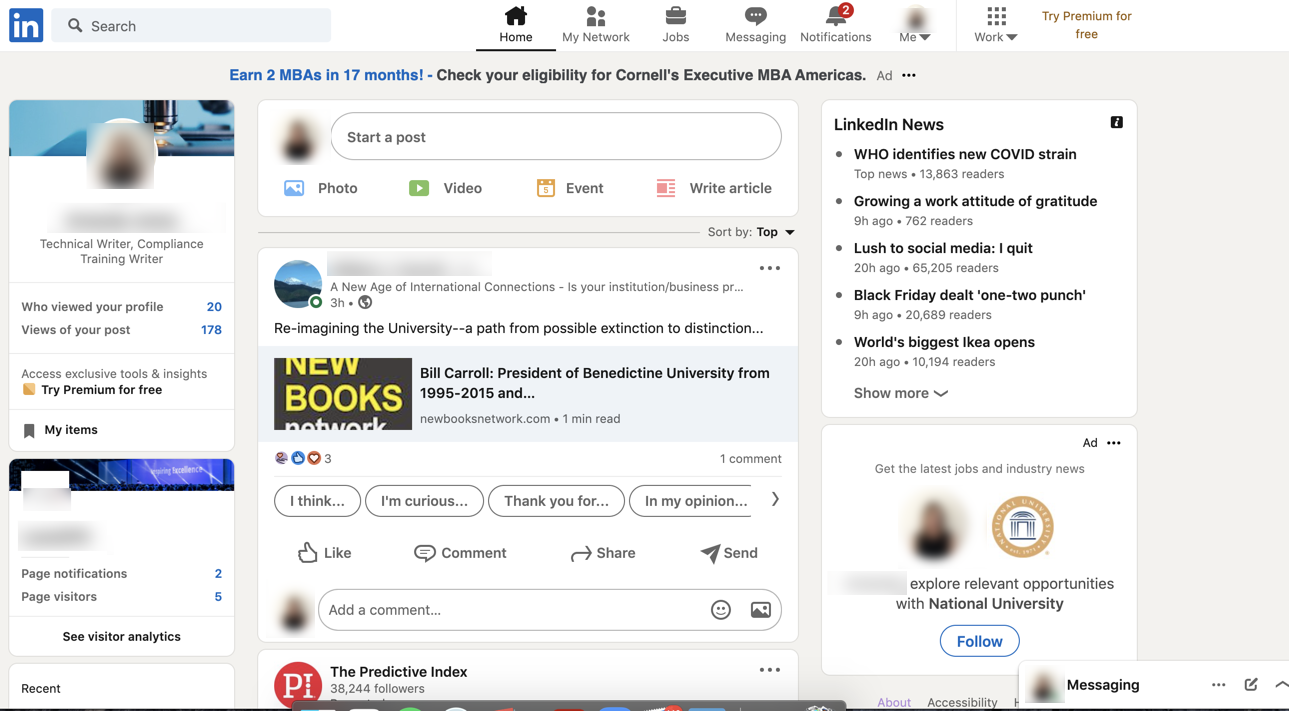
Task: Select the Photo icon to attach an image
Action: pyautogui.click(x=293, y=188)
